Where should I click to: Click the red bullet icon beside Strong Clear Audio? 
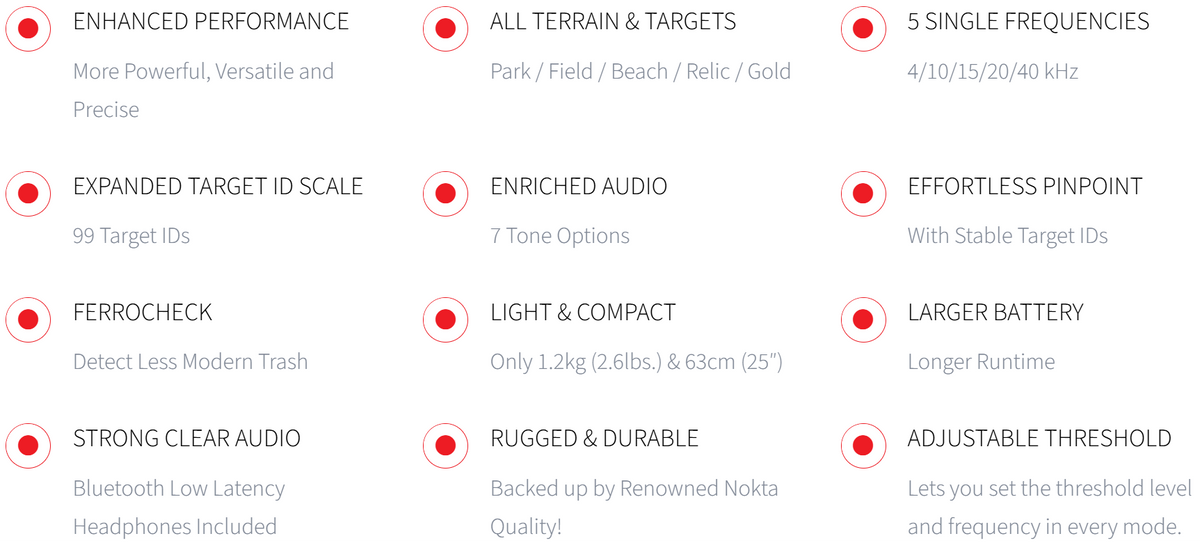28,446
